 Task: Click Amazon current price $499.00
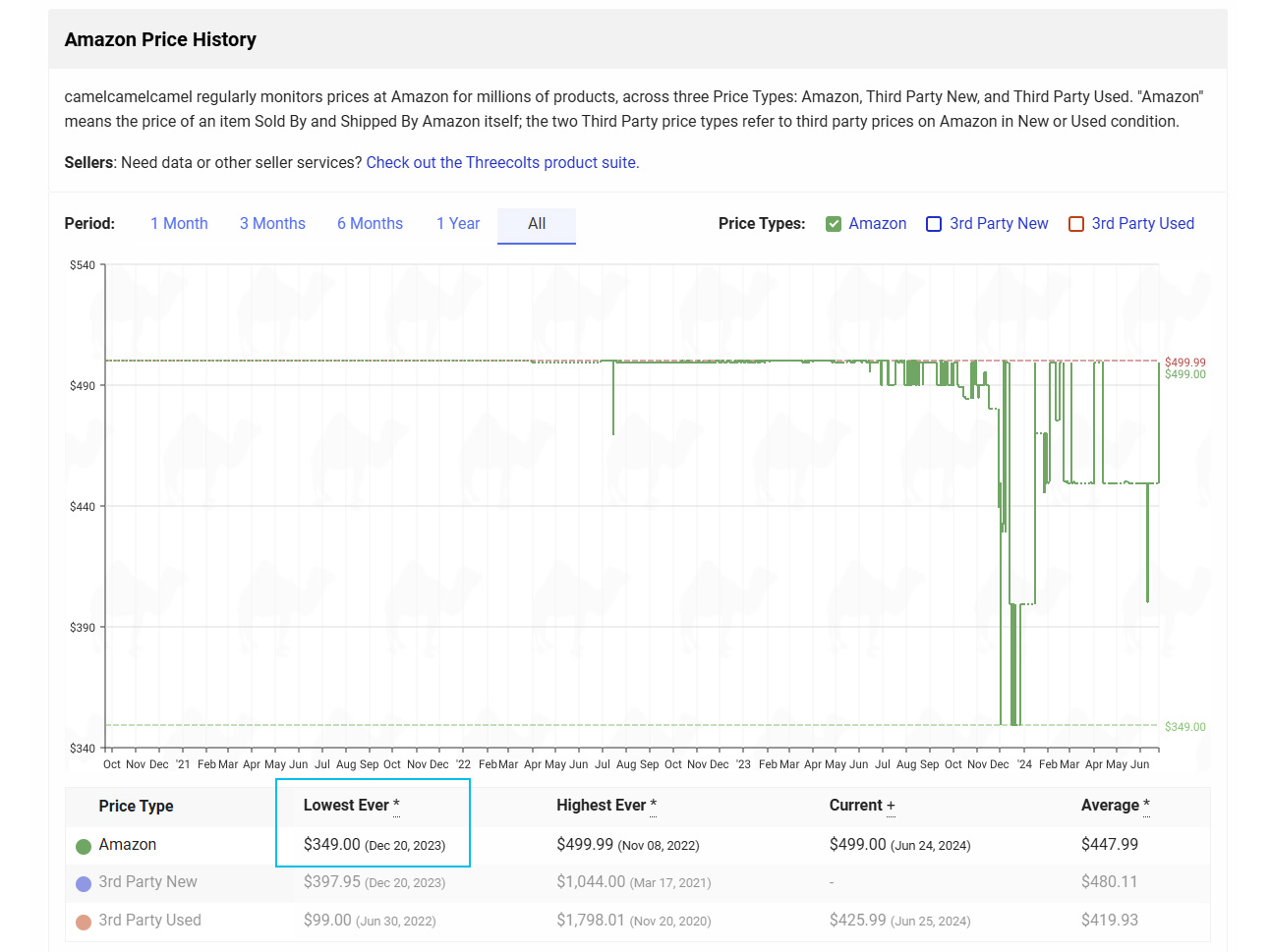coord(857,845)
